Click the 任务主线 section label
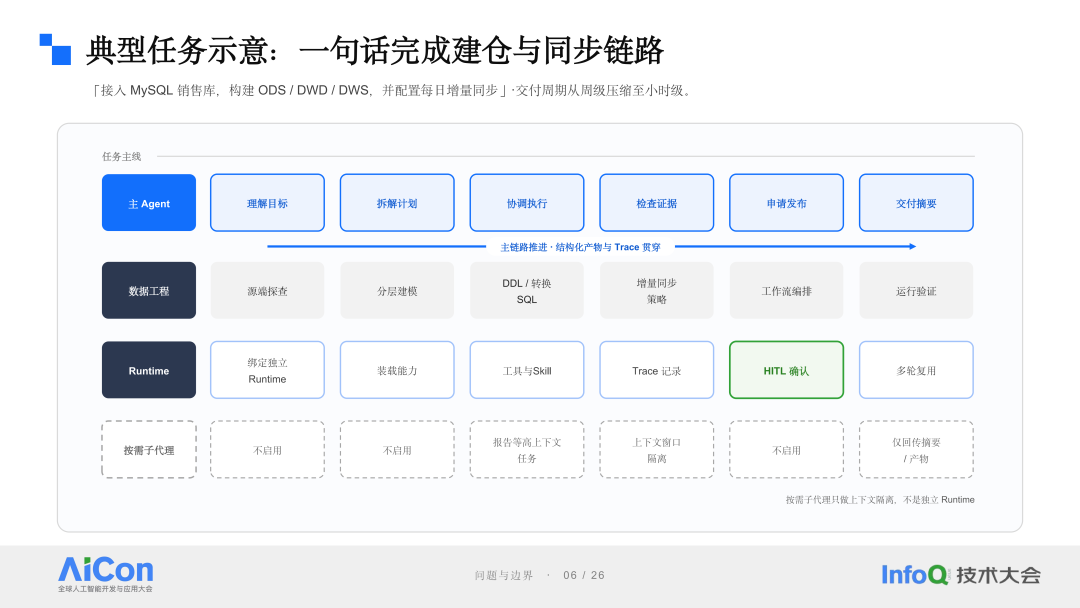Screen dimensions: 1080x608 tap(121, 156)
